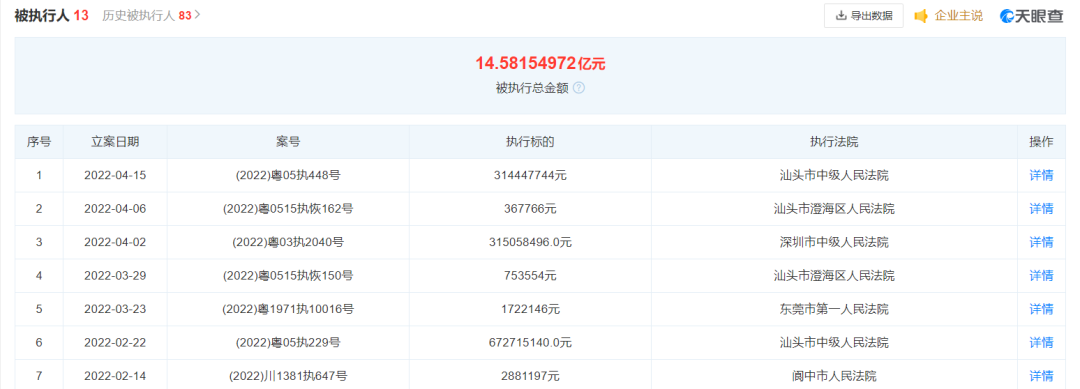This screenshot has width=1080, height=389.
Task: Click 汕头市中级人民法院 in row 6
Action: point(834,342)
